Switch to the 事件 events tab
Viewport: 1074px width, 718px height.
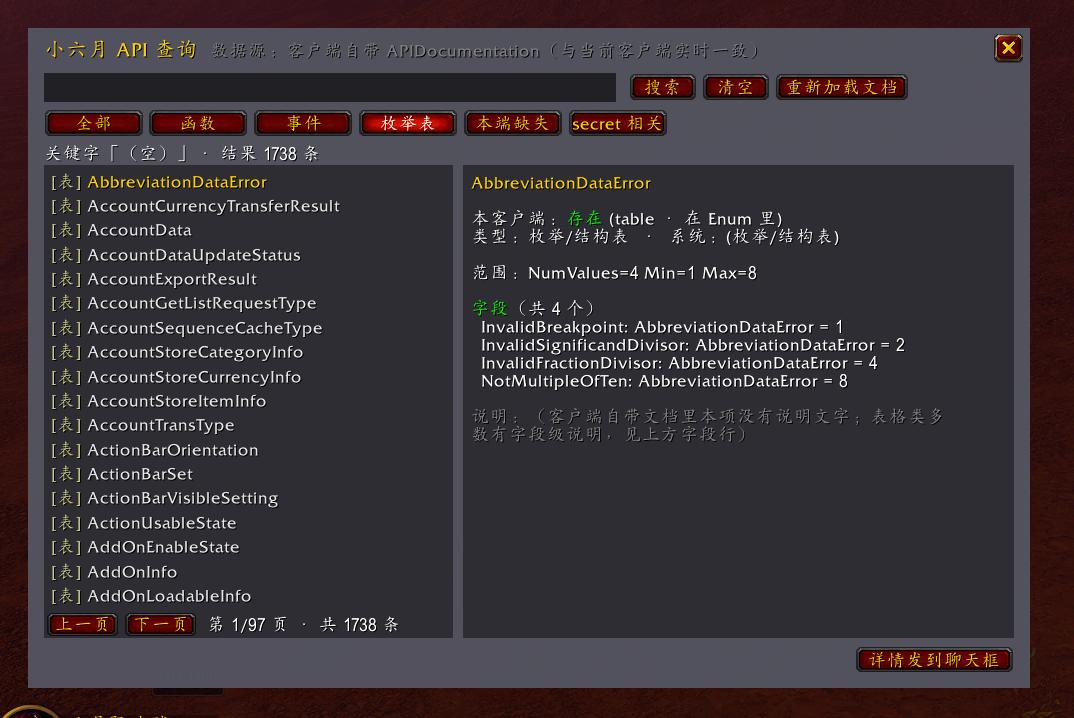pos(303,123)
